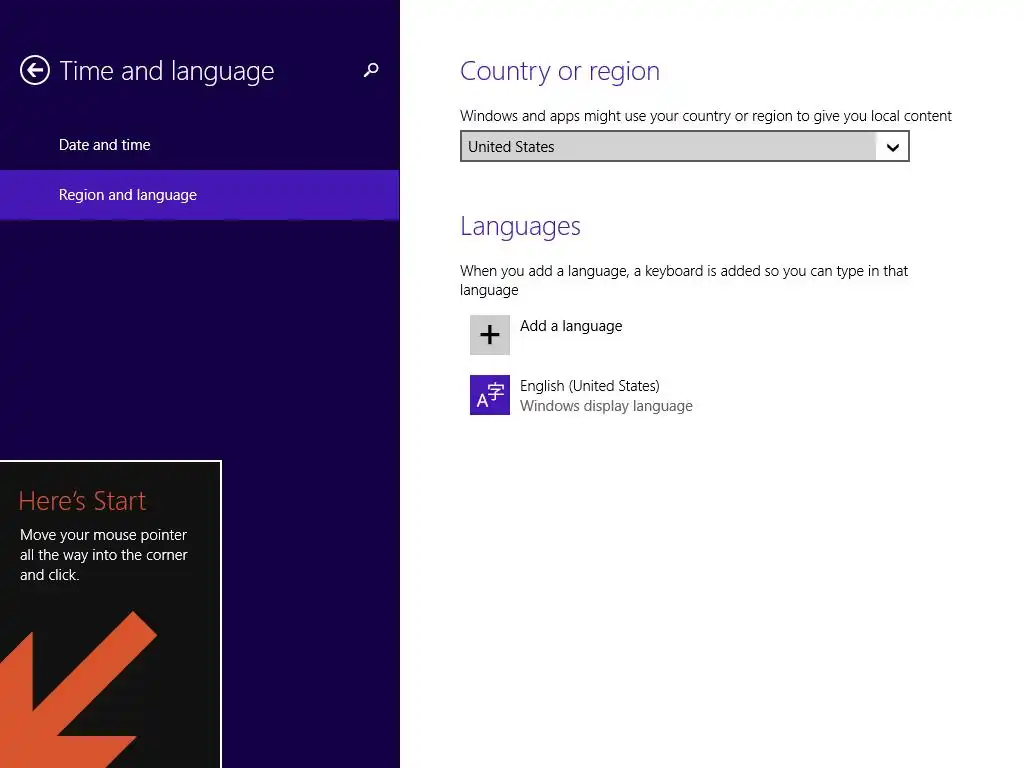
Task: Click the country dropdown chevron arrow
Action: pos(893,147)
